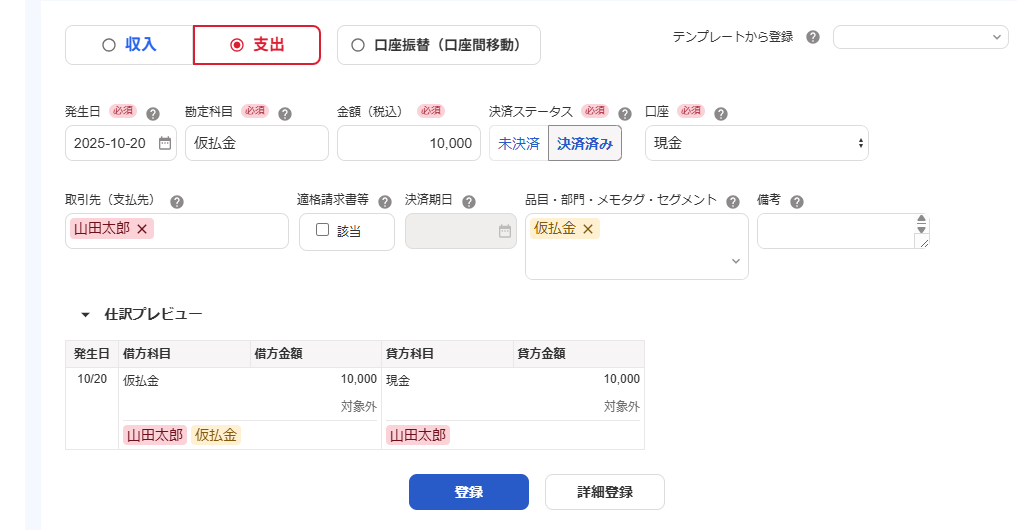Remove the 山田太郎 tag from 取引先

[x=142, y=230]
